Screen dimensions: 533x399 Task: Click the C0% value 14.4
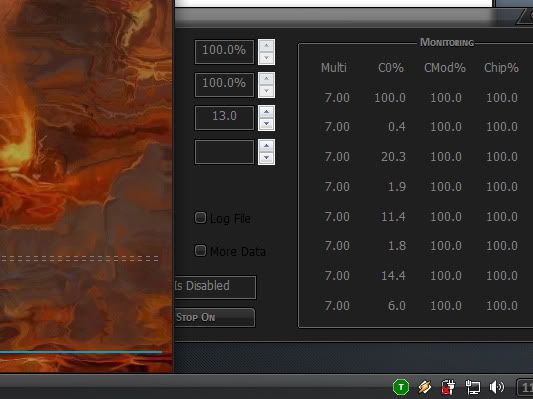pos(393,275)
